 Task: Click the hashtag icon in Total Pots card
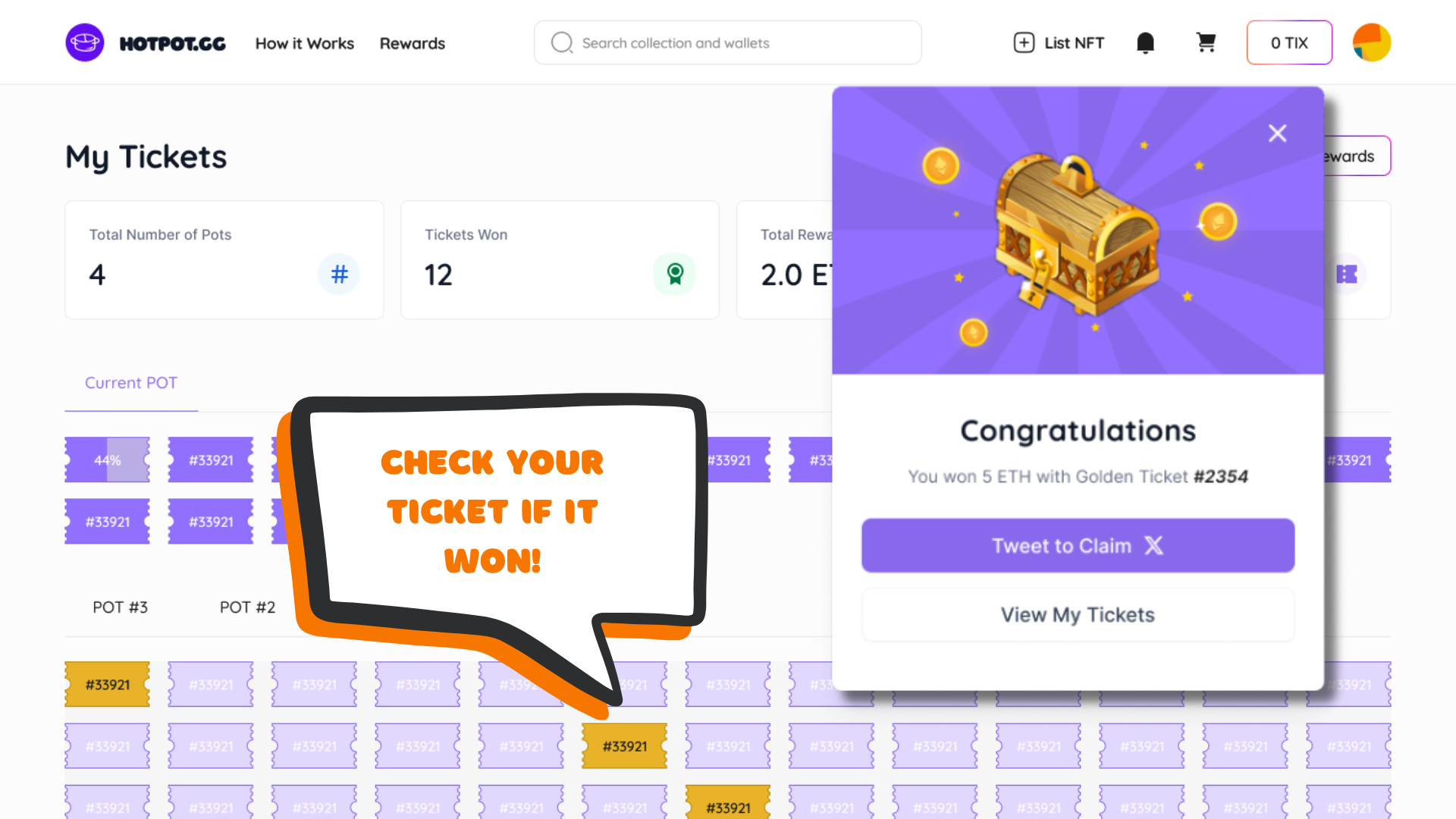(339, 274)
